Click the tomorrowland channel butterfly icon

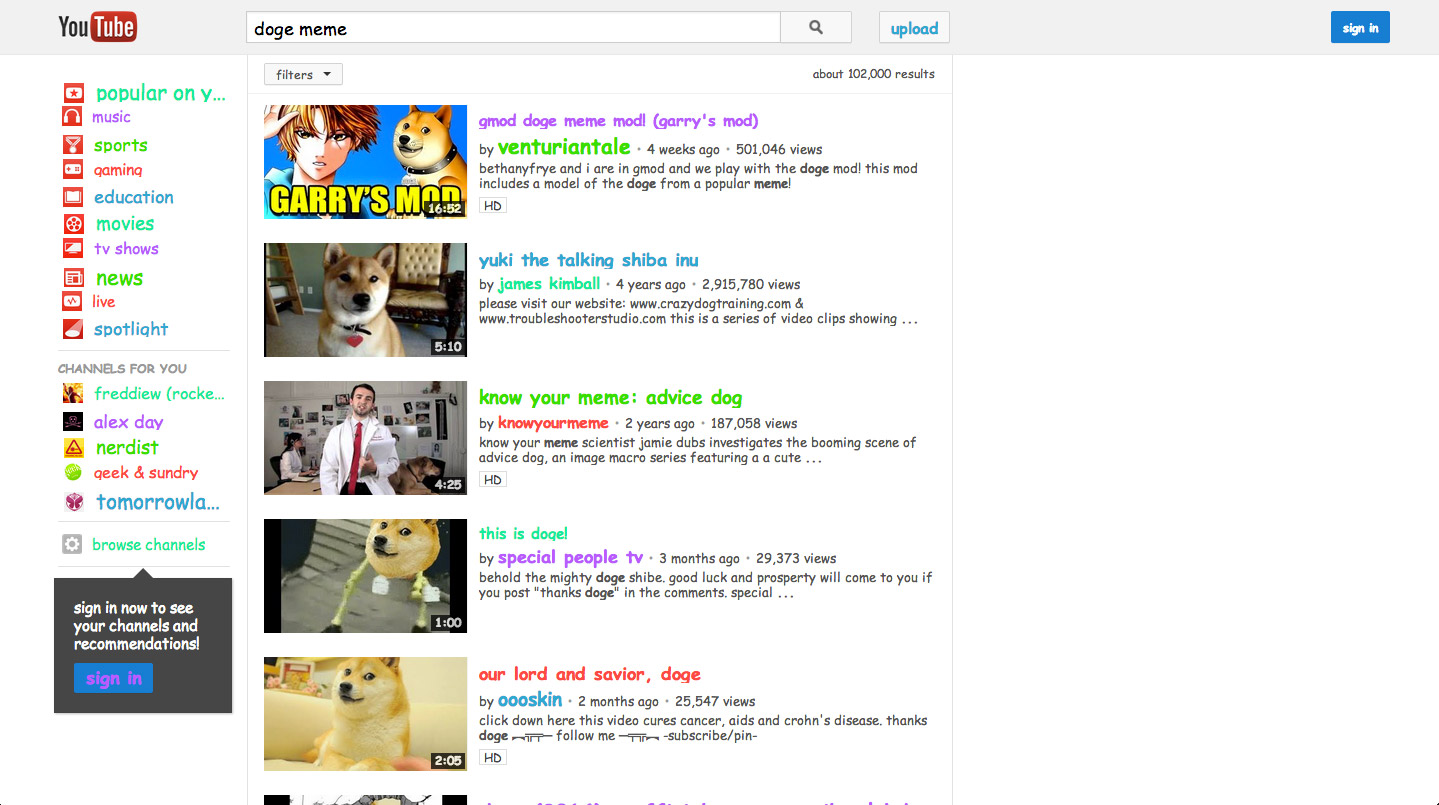pos(74,502)
